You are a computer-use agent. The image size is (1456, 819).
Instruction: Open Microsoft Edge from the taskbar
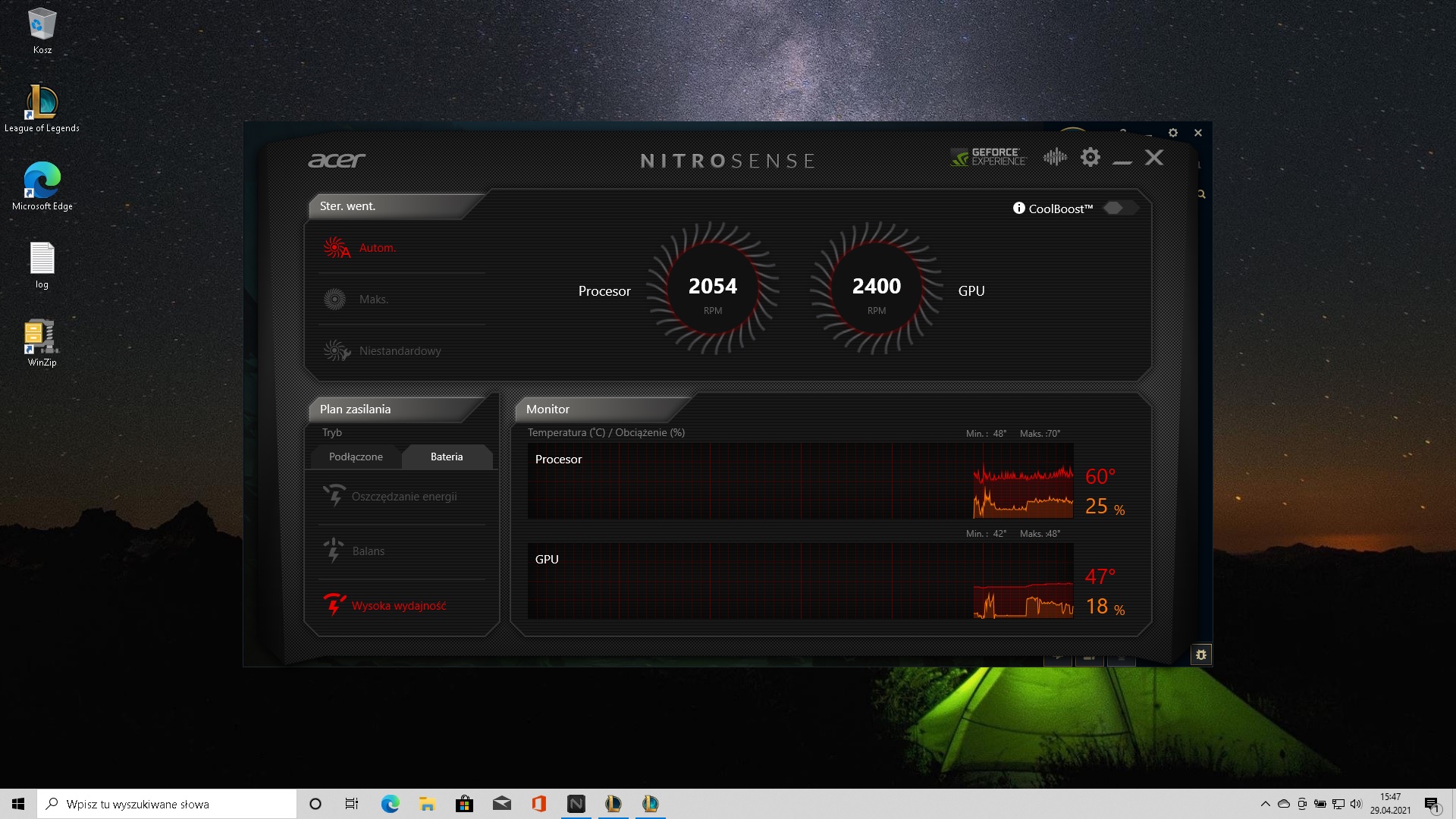[390, 804]
